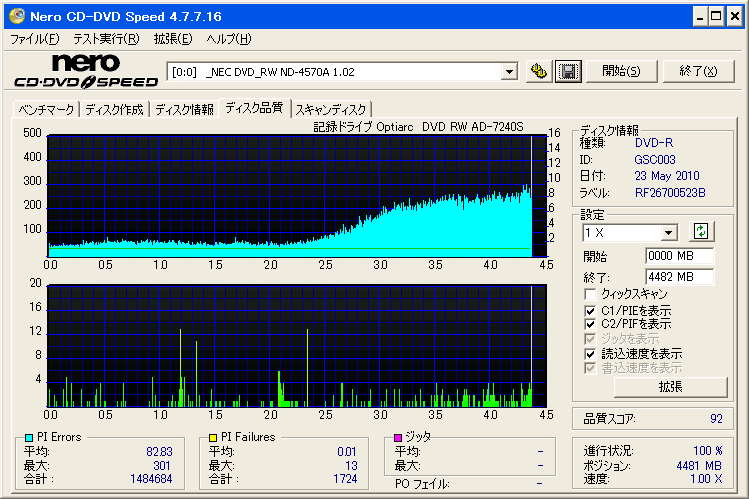
Task: Switch to the ディスク作成 tab
Action: point(114,109)
